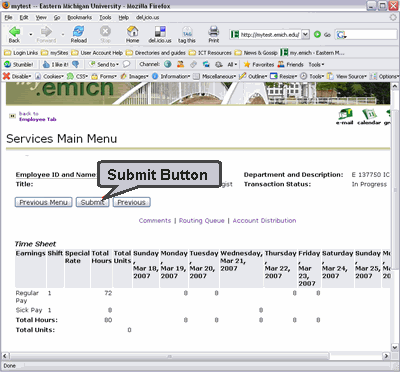Open the Forms dropdown in developer toolbar
400x372 pixels.
104,76
